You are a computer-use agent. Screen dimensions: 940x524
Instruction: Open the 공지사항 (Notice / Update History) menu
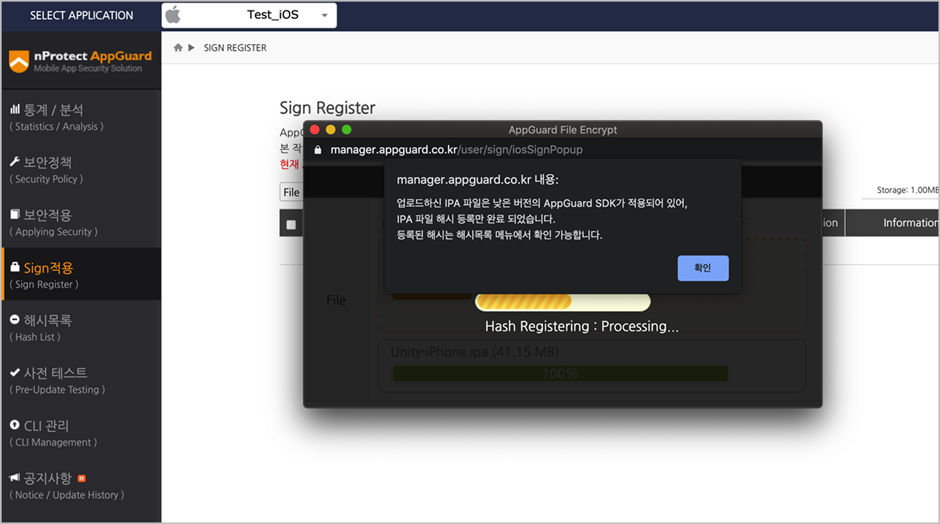click(81, 486)
